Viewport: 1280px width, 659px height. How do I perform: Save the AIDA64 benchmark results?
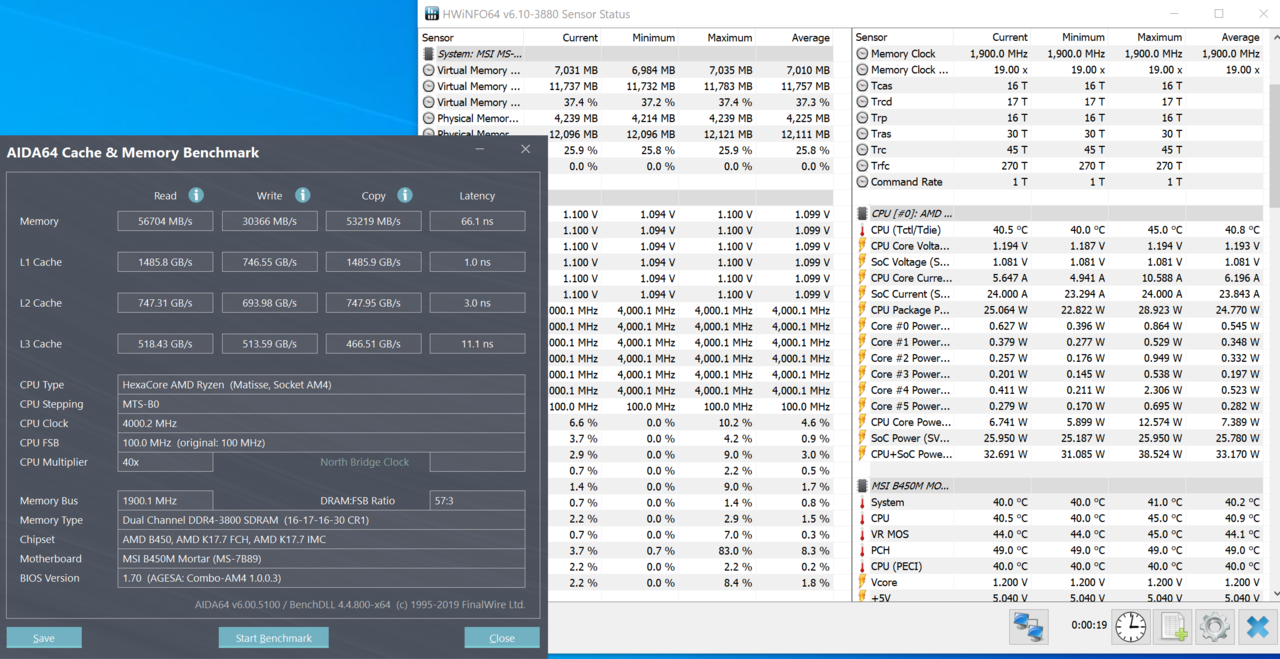tap(44, 638)
